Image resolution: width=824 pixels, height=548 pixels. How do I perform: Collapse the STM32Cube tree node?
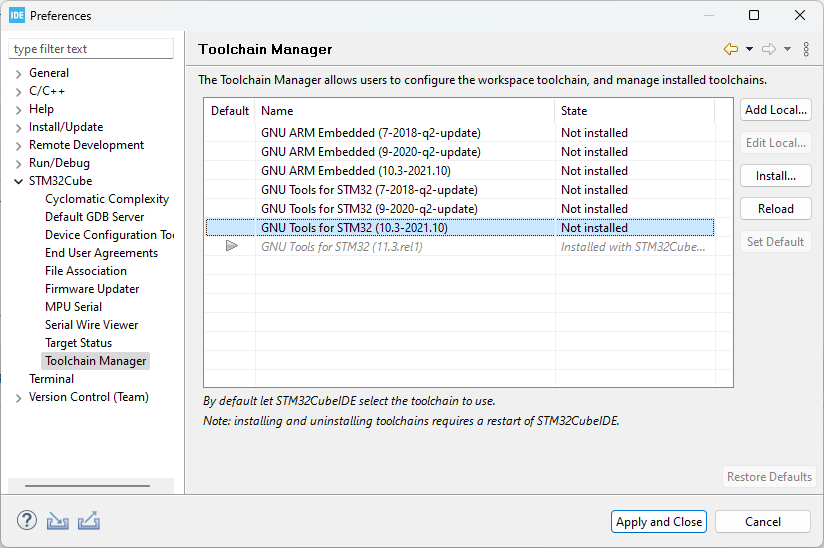tap(18, 181)
